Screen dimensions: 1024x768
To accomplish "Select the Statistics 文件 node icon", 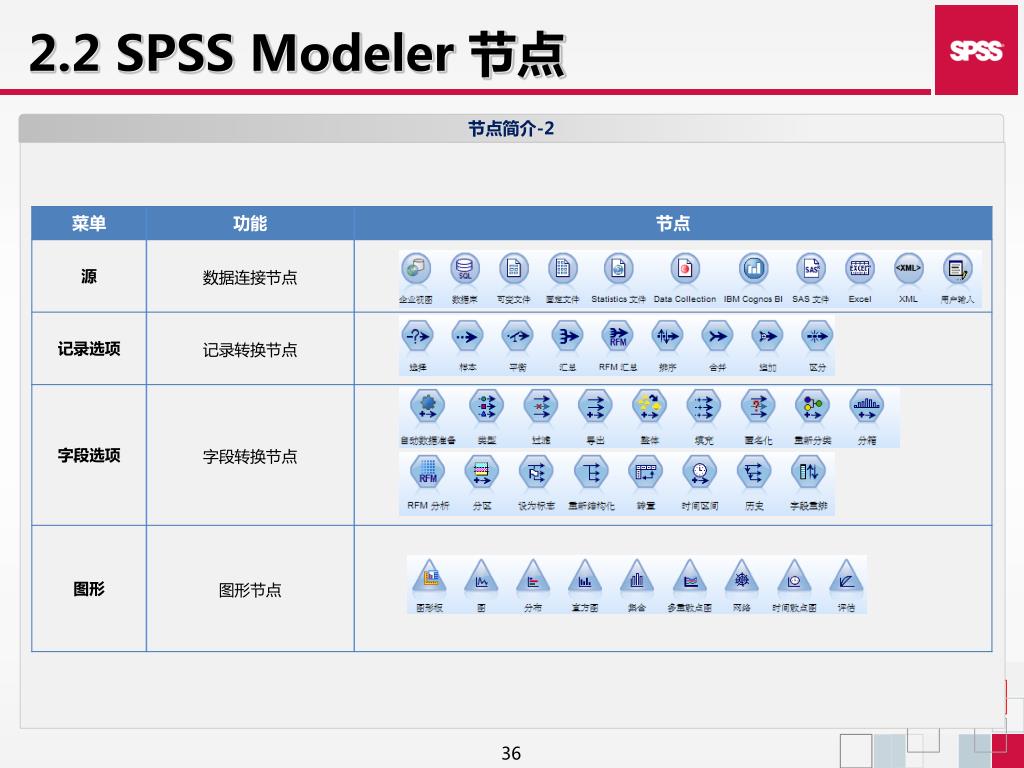I will (x=618, y=268).
